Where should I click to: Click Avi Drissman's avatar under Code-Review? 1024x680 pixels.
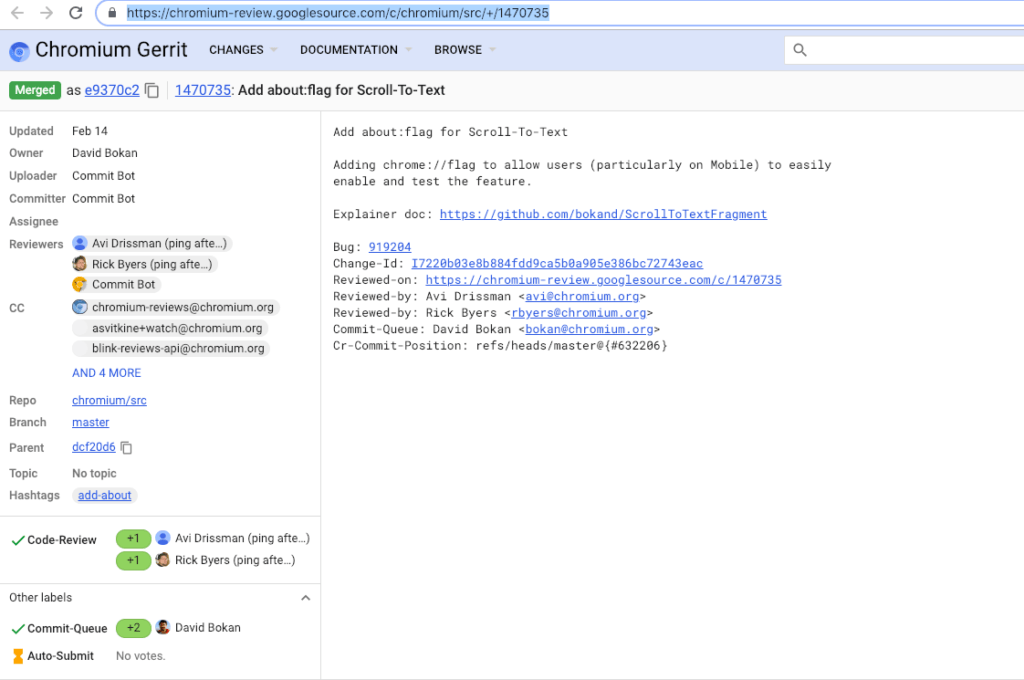(x=163, y=538)
